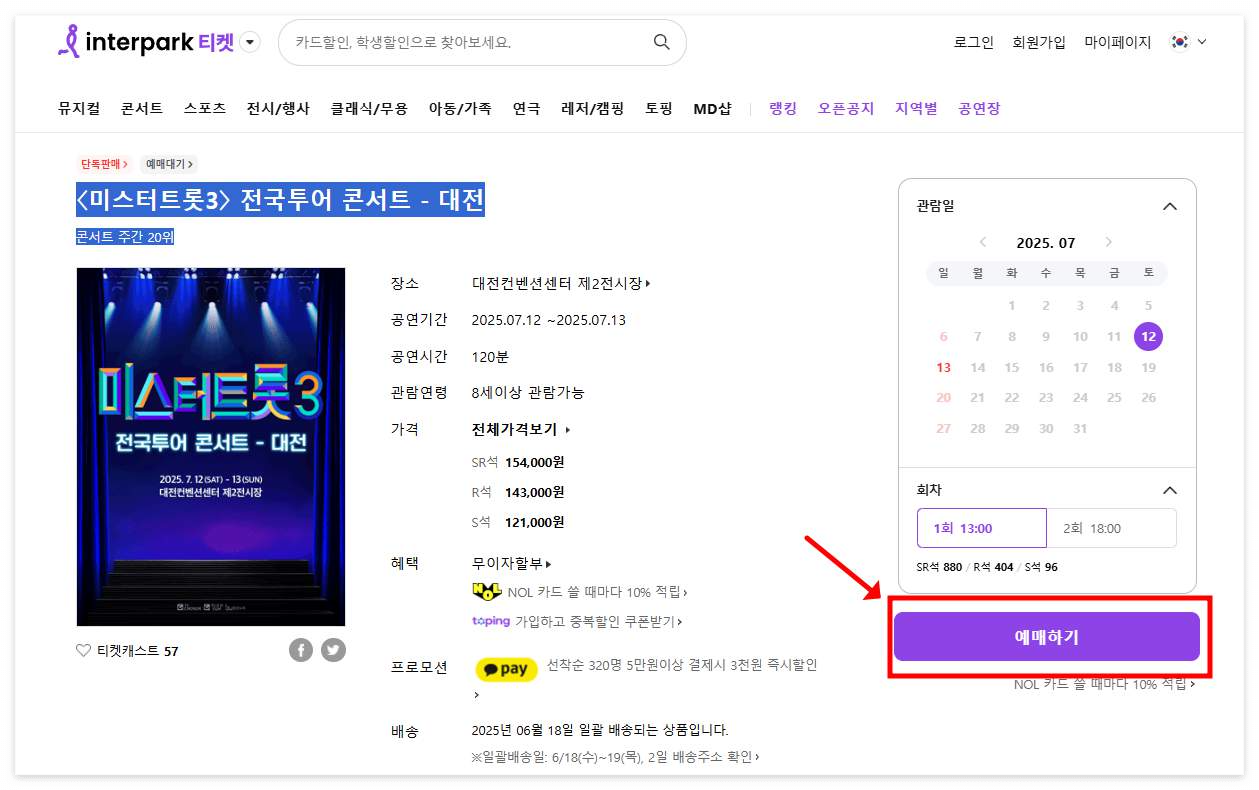Viewport: 1259px width, 790px height.
Task: Share on Facebook icon
Action: 301,650
